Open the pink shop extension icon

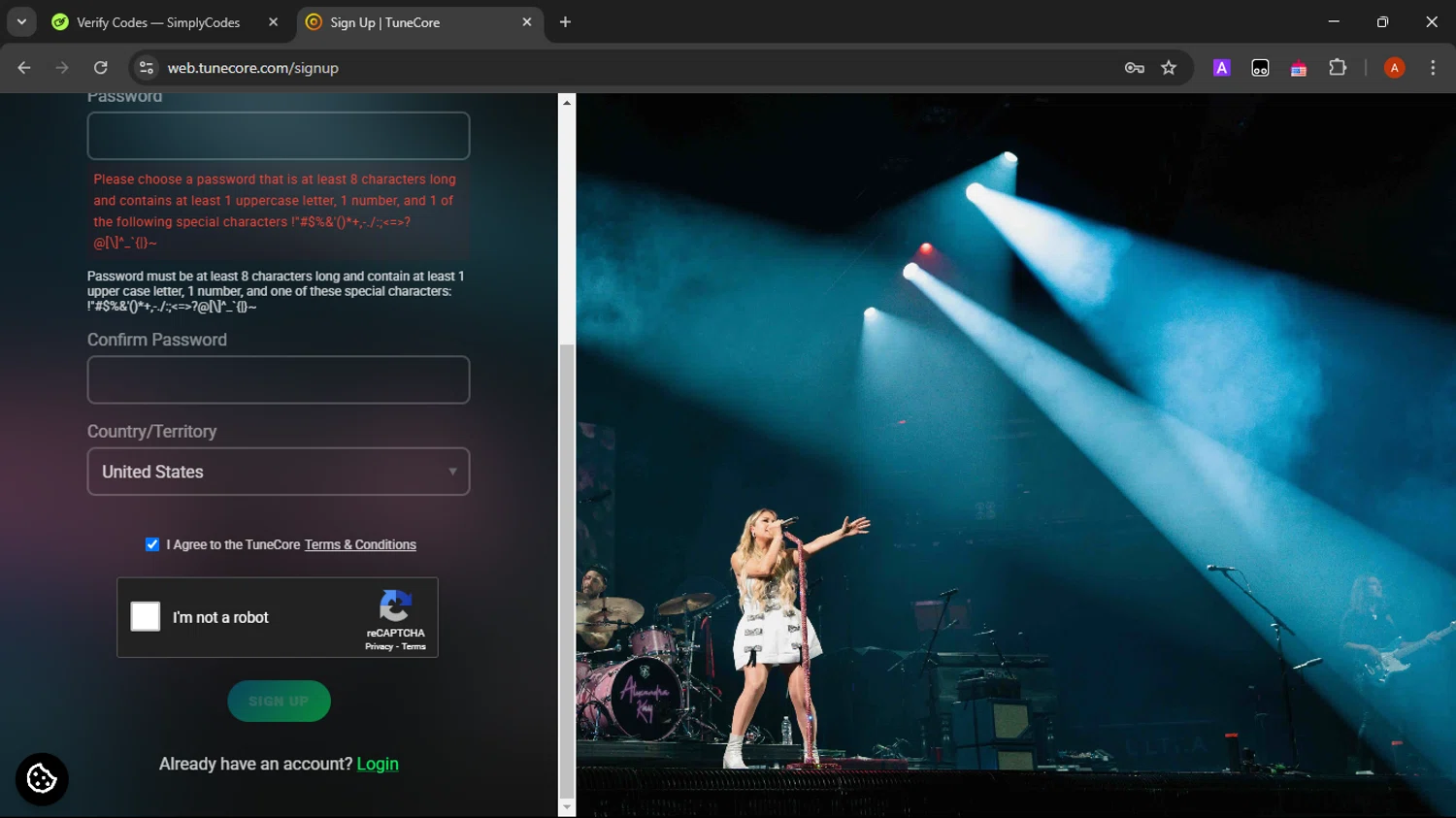(1299, 68)
